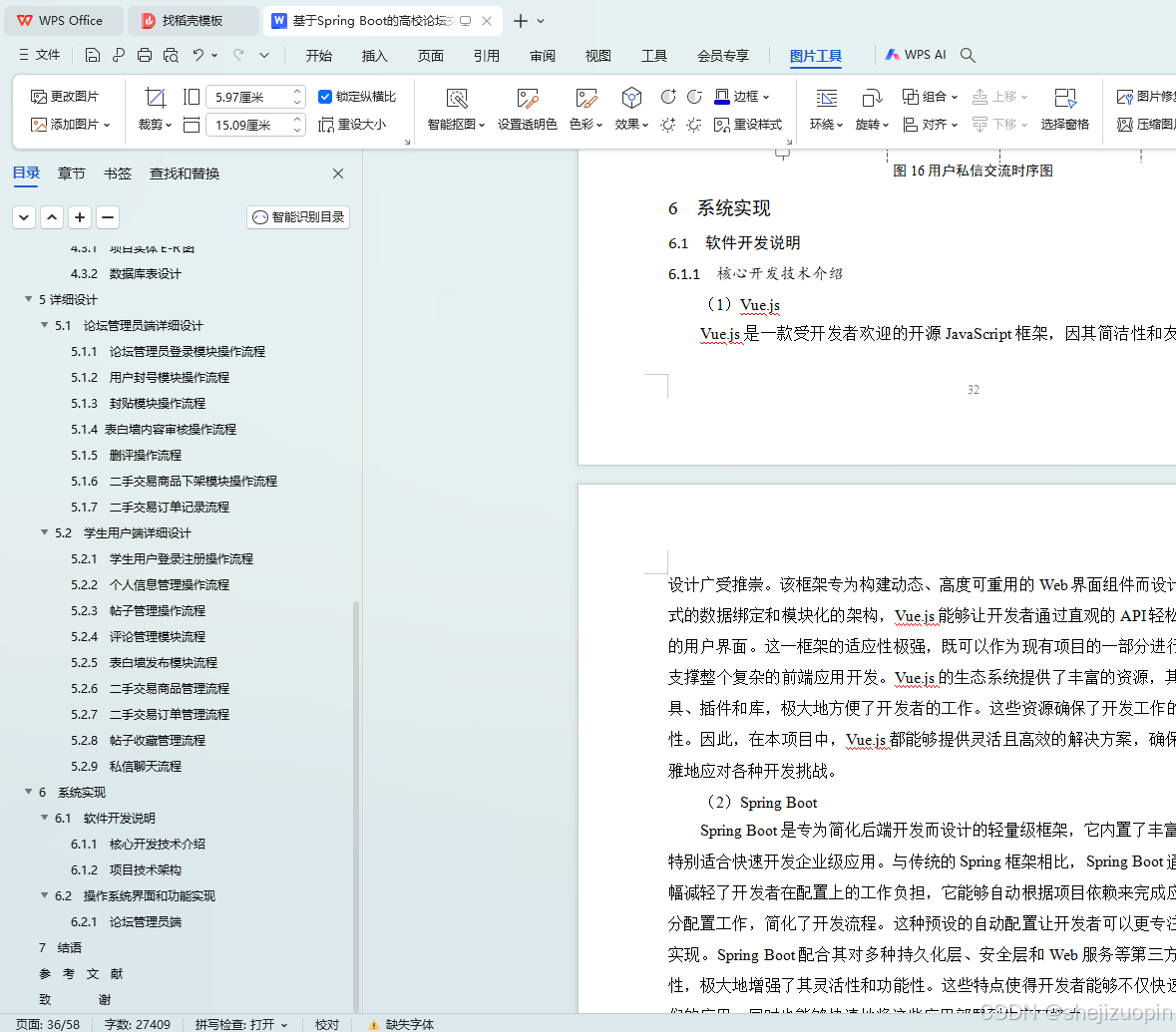This screenshot has height=1032, width=1176.
Task: Switch to the 视图 ribbon tab
Action: click(597, 56)
